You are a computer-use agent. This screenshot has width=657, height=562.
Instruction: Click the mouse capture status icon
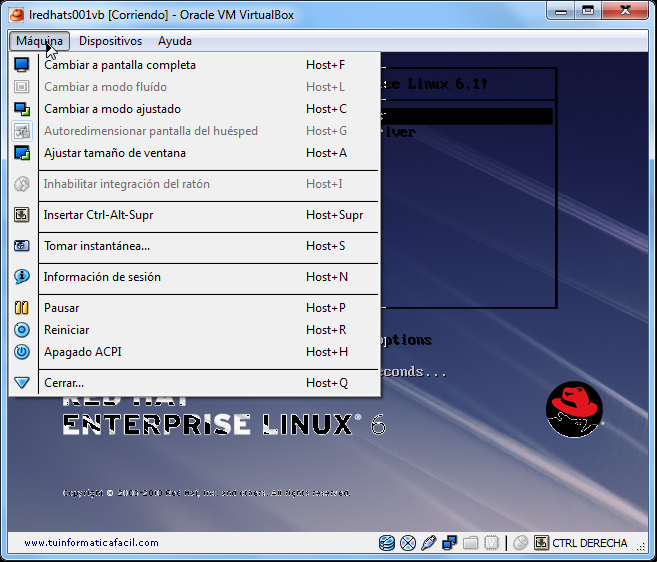520,543
